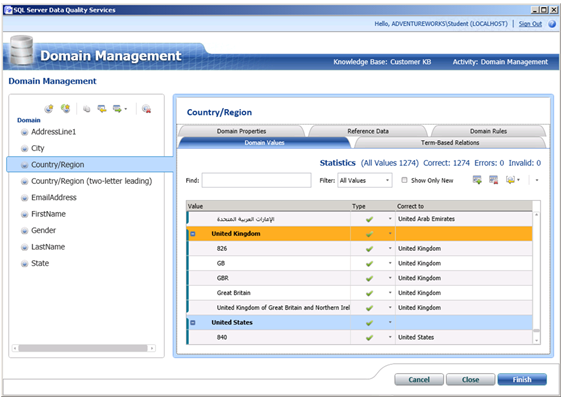Open the Type dropdown for the GB row
Viewport: 563px width, 400px height.
390,263
